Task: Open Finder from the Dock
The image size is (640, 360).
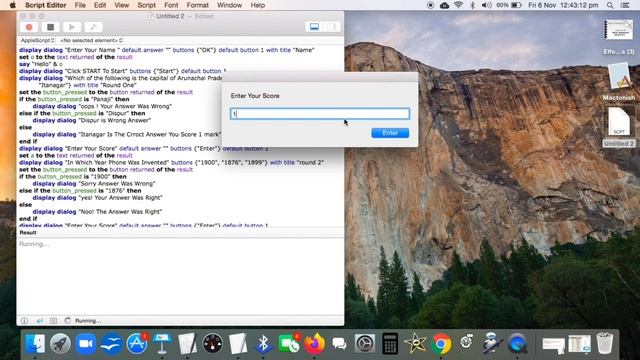Action: point(35,343)
